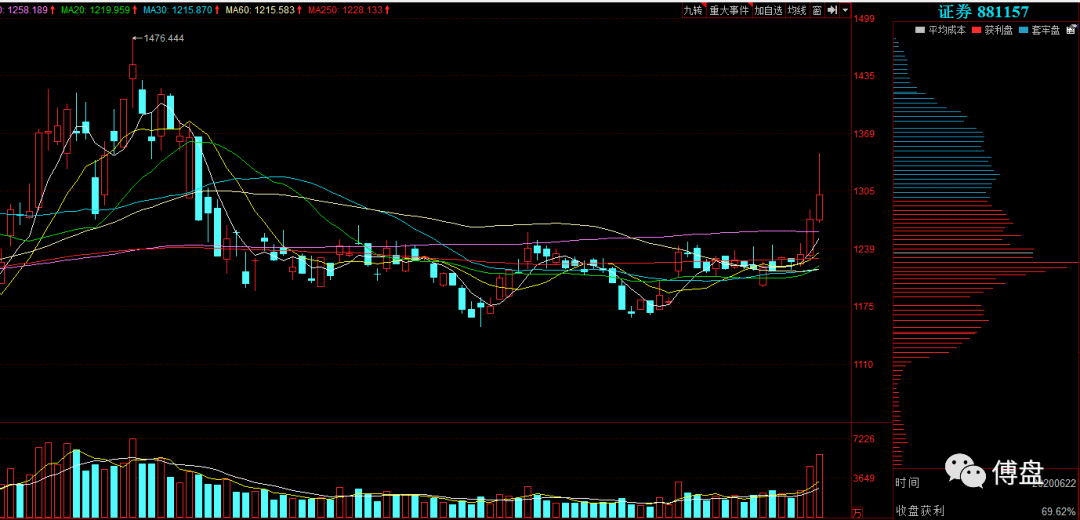Click the 证券 881157 title
The image size is (1080, 520).
point(984,11)
